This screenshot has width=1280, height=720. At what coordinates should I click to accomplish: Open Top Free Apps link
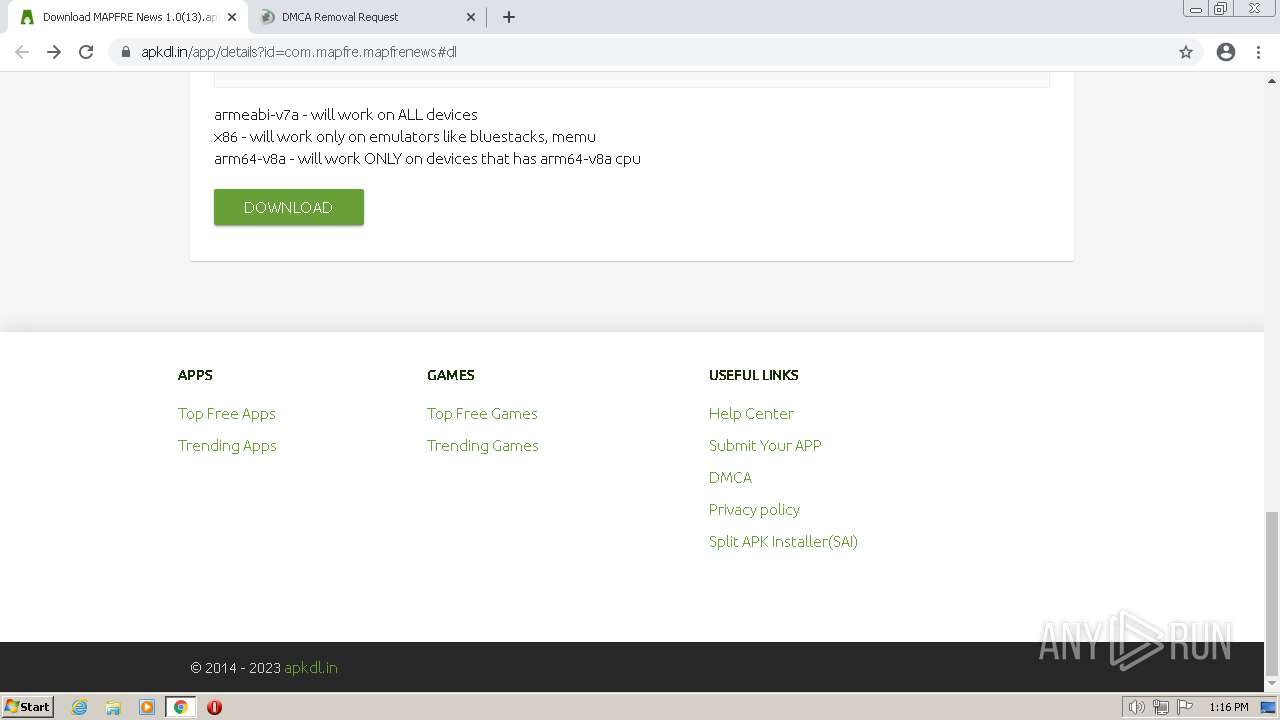click(227, 413)
